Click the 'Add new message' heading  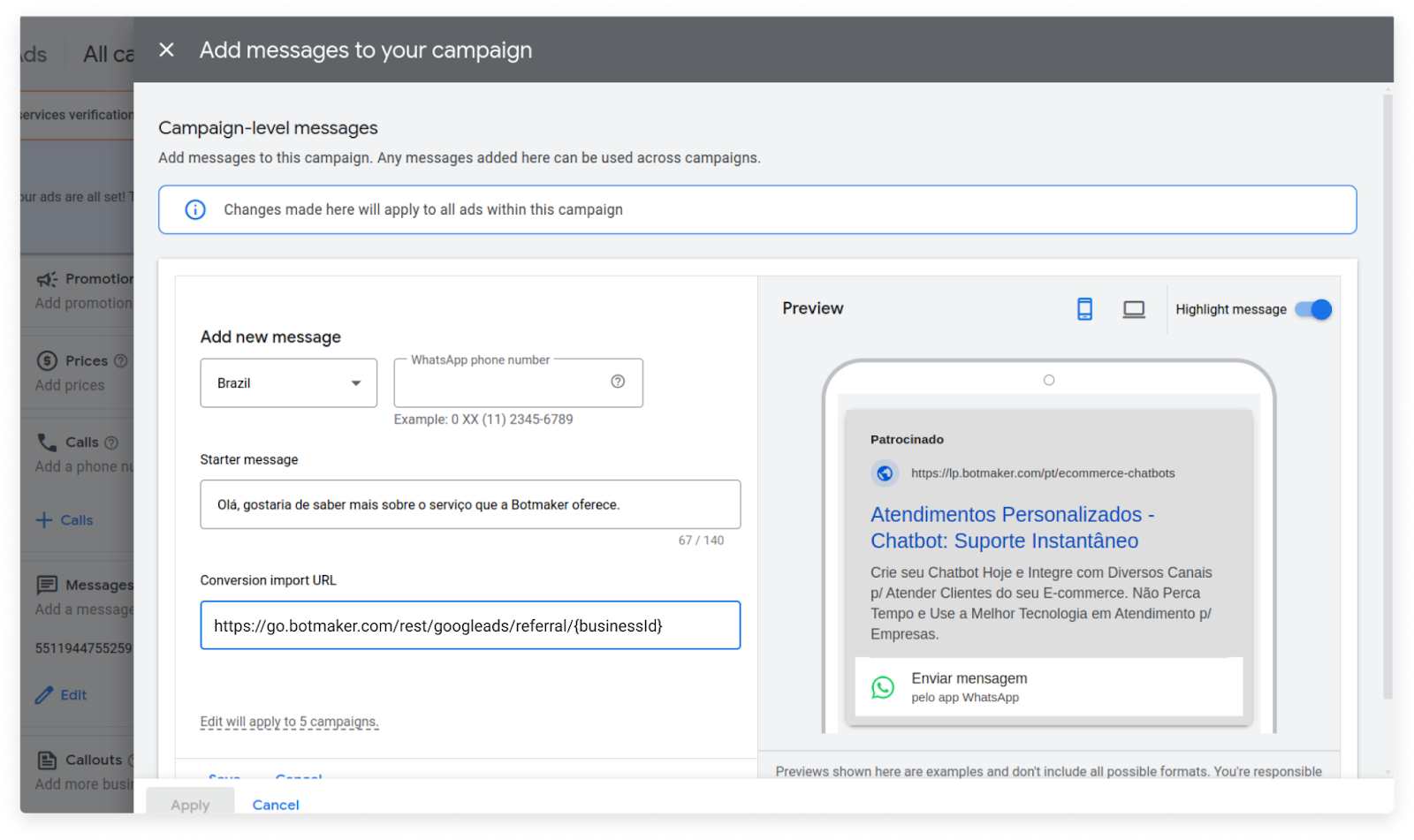(x=270, y=337)
